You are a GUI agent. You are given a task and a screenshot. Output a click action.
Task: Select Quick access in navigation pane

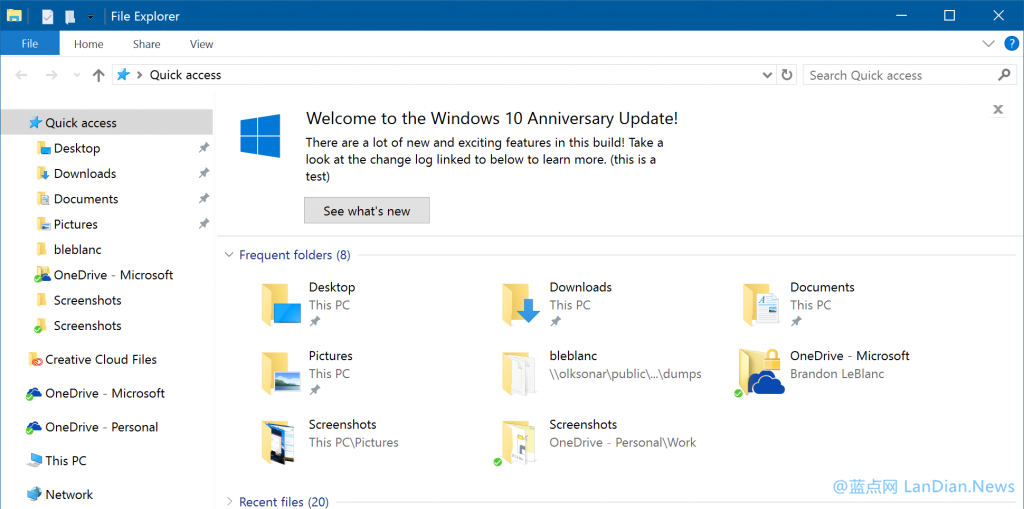click(x=106, y=122)
